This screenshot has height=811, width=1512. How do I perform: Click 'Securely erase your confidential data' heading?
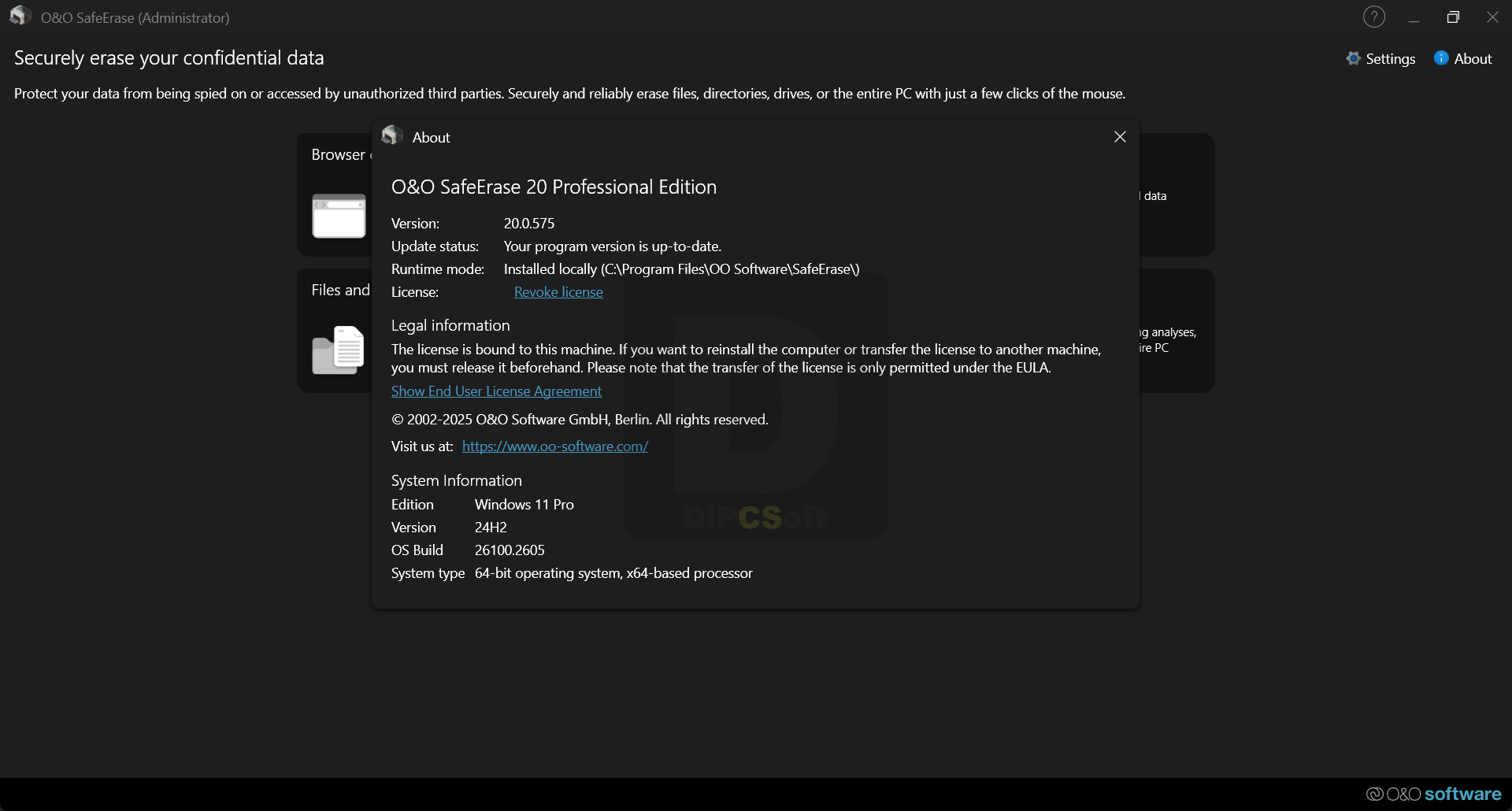(169, 58)
